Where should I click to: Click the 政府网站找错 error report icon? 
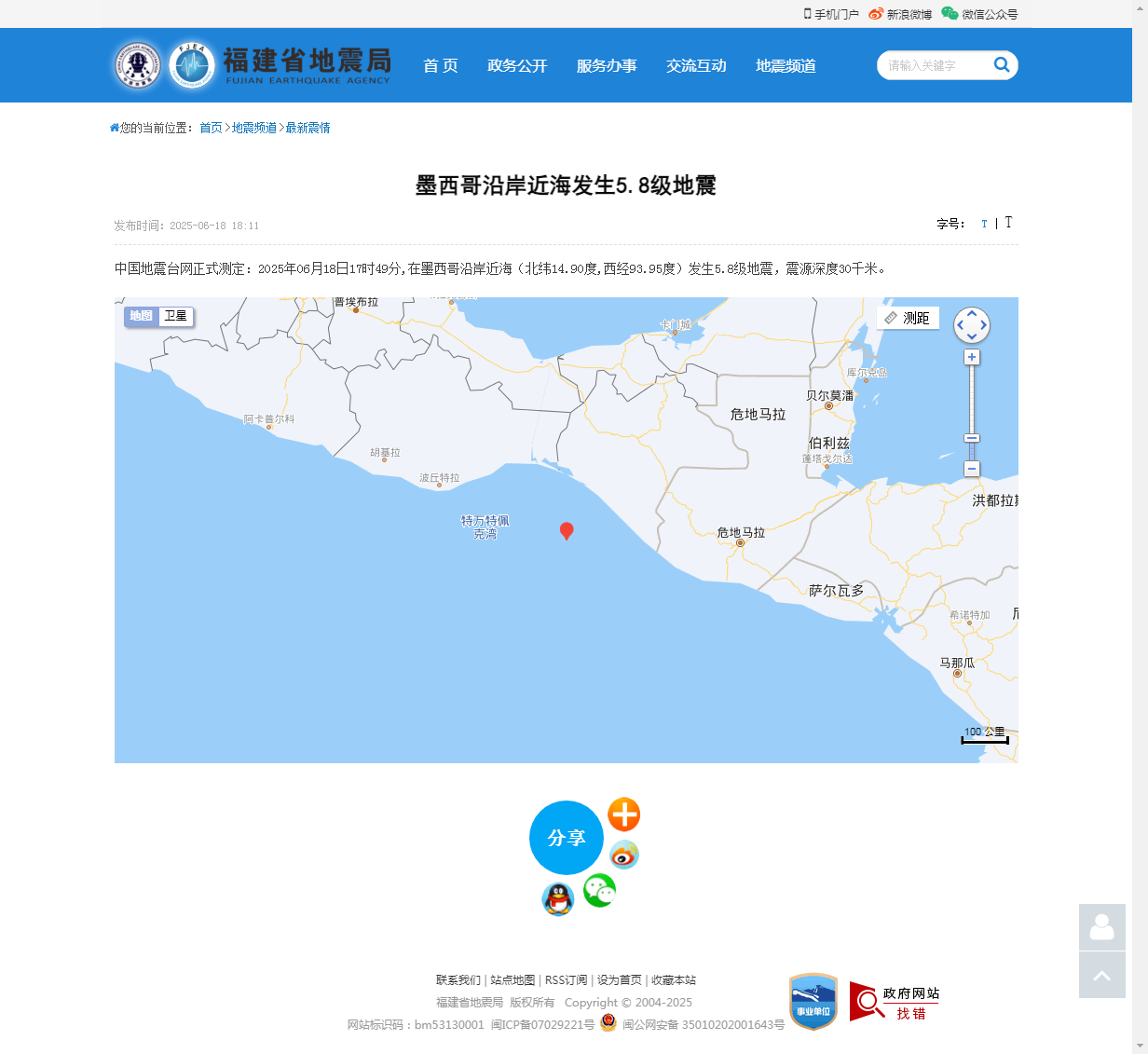(x=894, y=1002)
